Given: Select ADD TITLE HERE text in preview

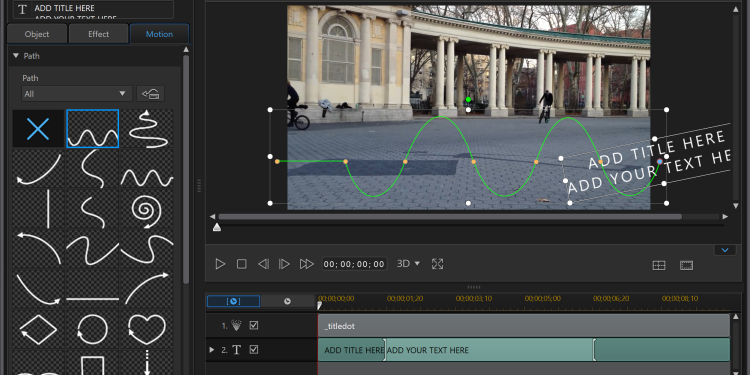Looking at the screenshot, I should point(656,149).
